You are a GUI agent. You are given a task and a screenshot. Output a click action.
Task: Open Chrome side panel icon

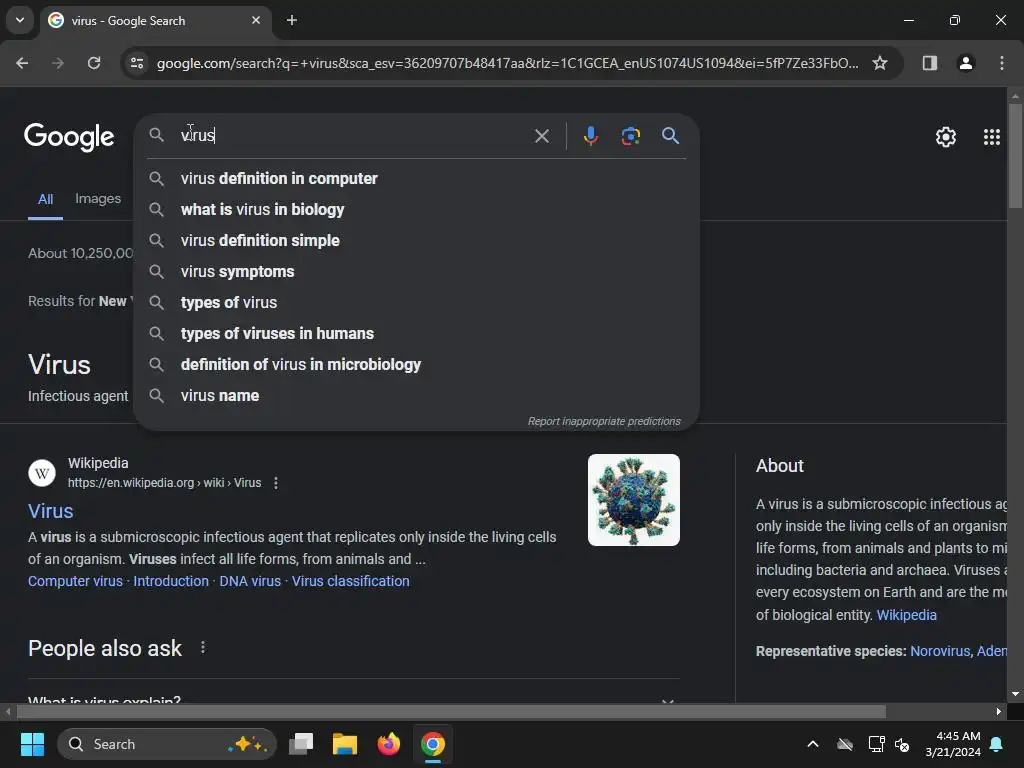(929, 63)
